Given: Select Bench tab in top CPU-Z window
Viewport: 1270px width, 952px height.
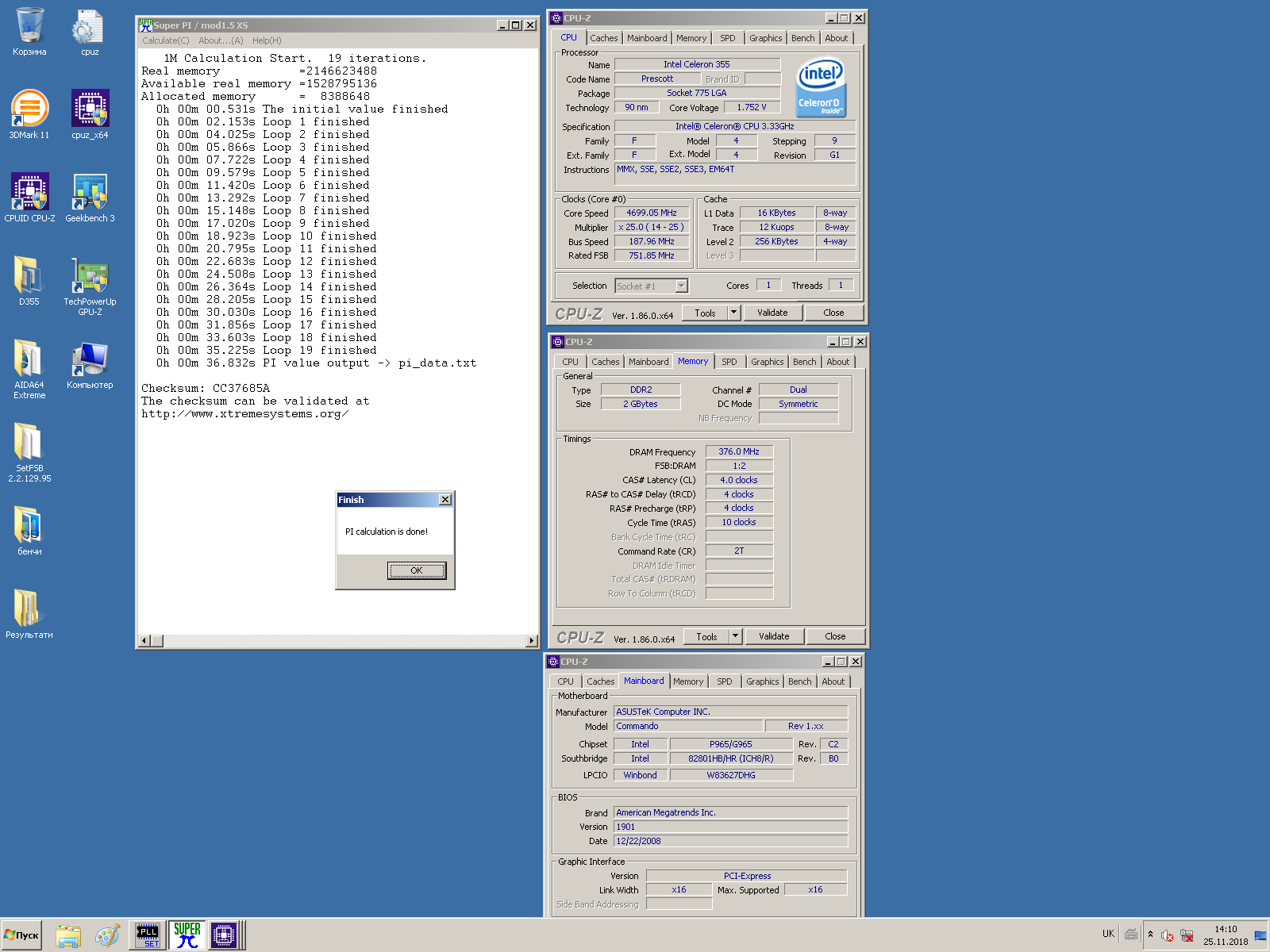Looking at the screenshot, I should pyautogui.click(x=803, y=38).
